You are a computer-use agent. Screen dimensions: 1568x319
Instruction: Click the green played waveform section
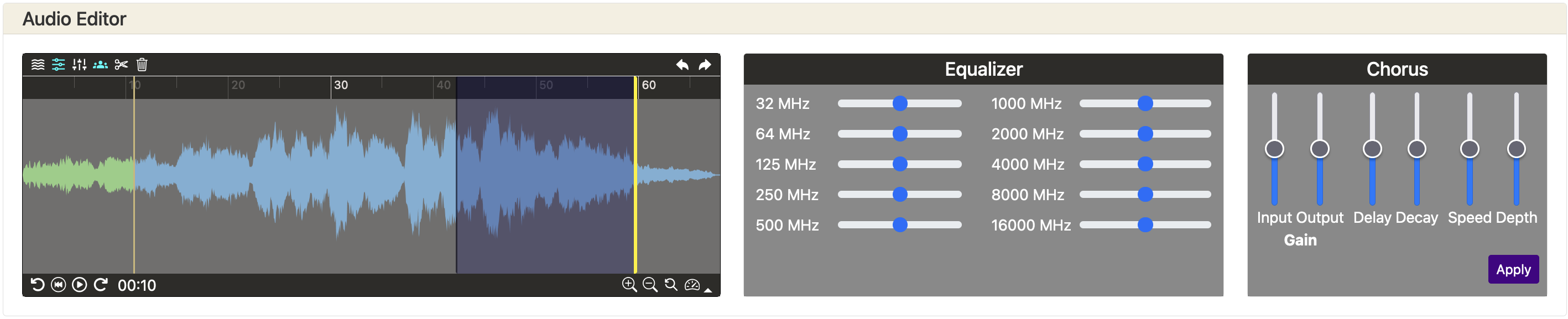(x=79, y=175)
